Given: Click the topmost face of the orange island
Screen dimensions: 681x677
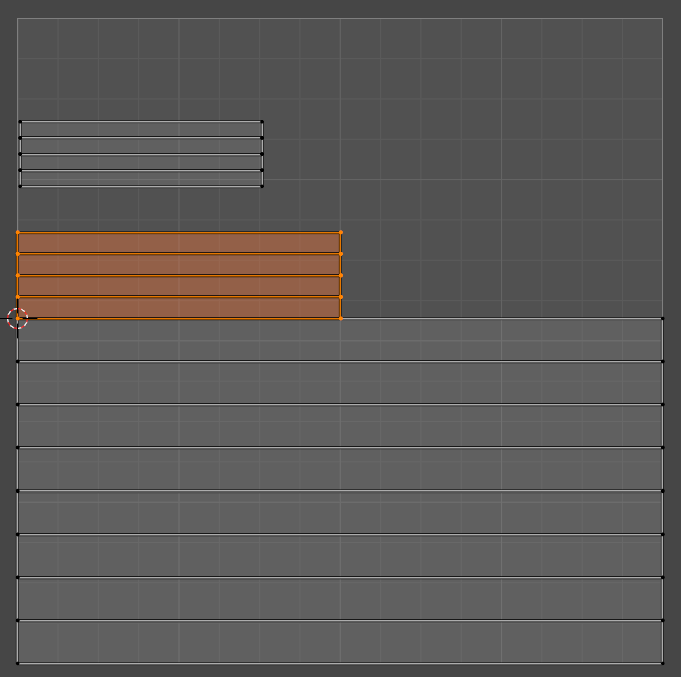Looking at the screenshot, I should [179, 243].
